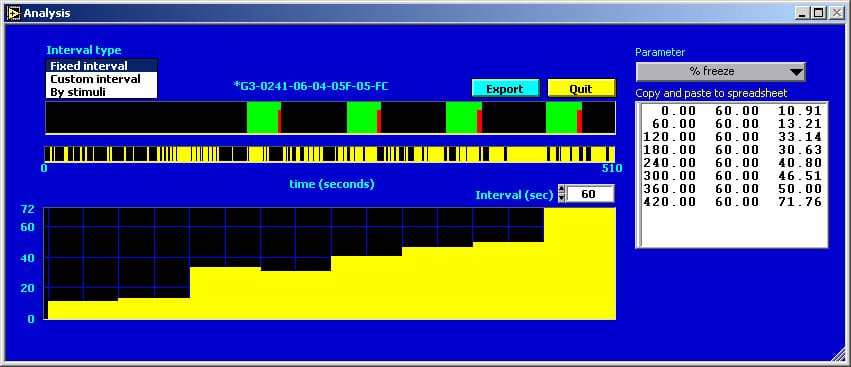Quit the Analysis window
Image resolution: width=851 pixels, height=367 pixels.
pyautogui.click(x=581, y=88)
